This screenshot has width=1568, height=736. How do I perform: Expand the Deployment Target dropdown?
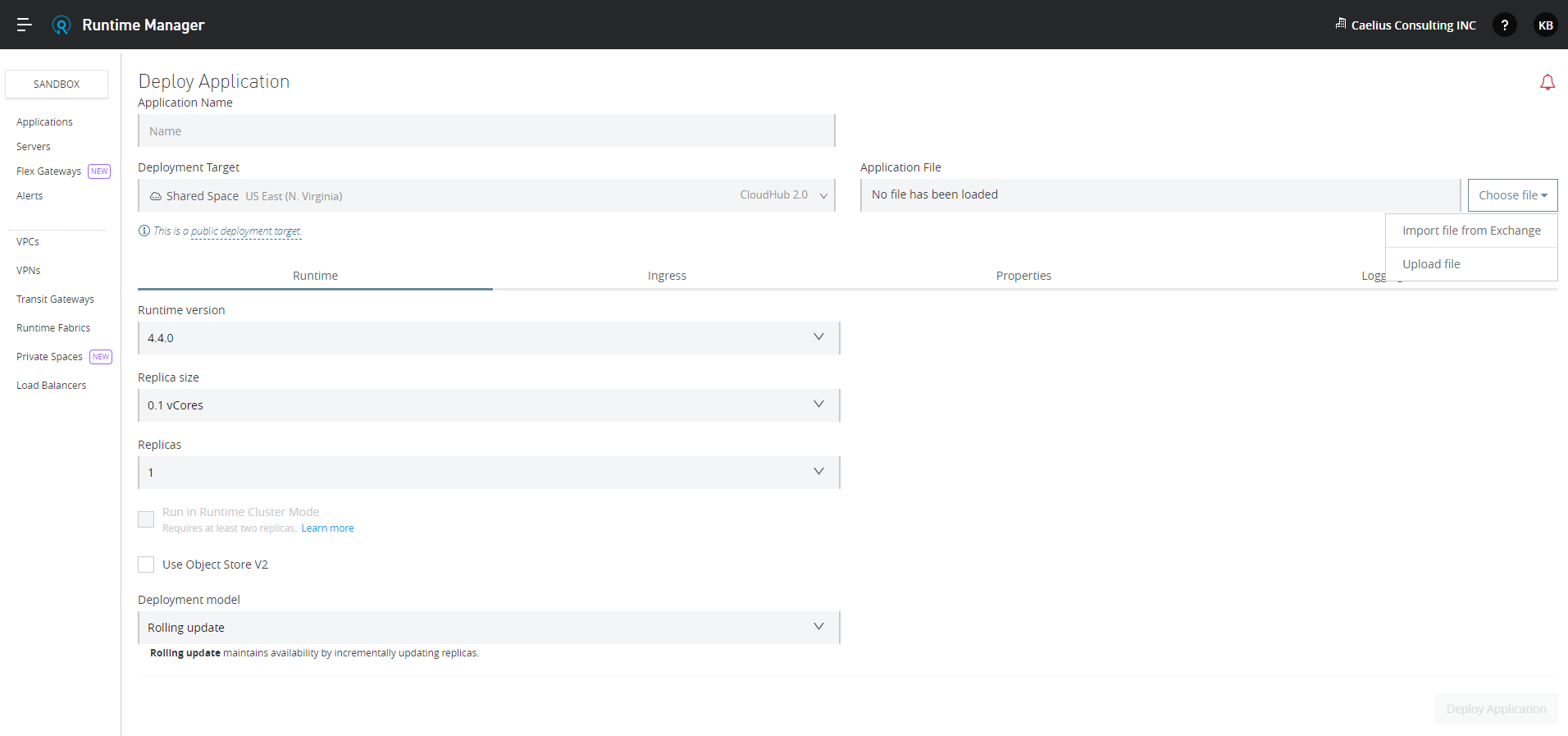coord(486,195)
